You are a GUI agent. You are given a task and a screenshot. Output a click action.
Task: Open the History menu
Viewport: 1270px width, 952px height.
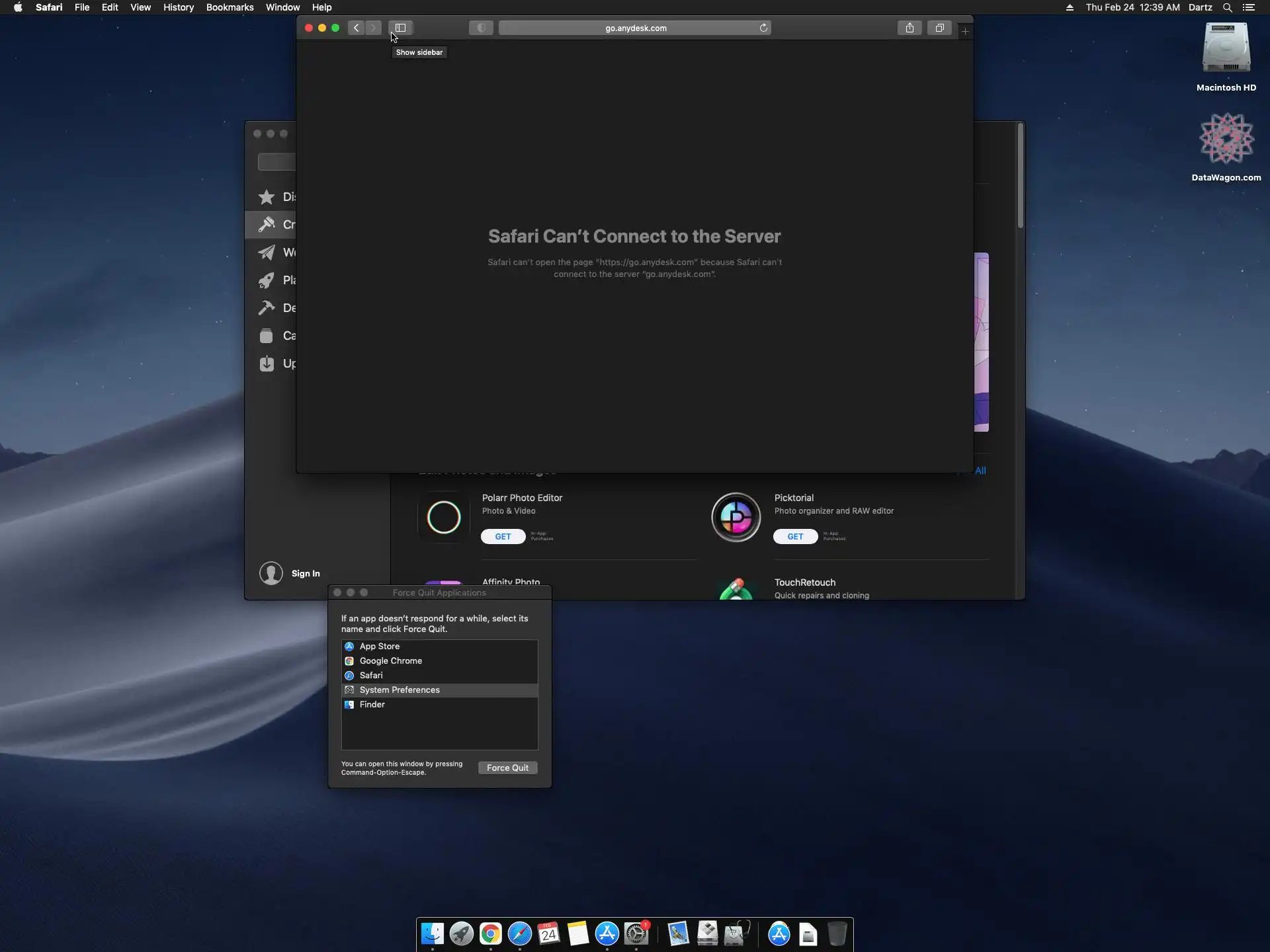coord(179,7)
